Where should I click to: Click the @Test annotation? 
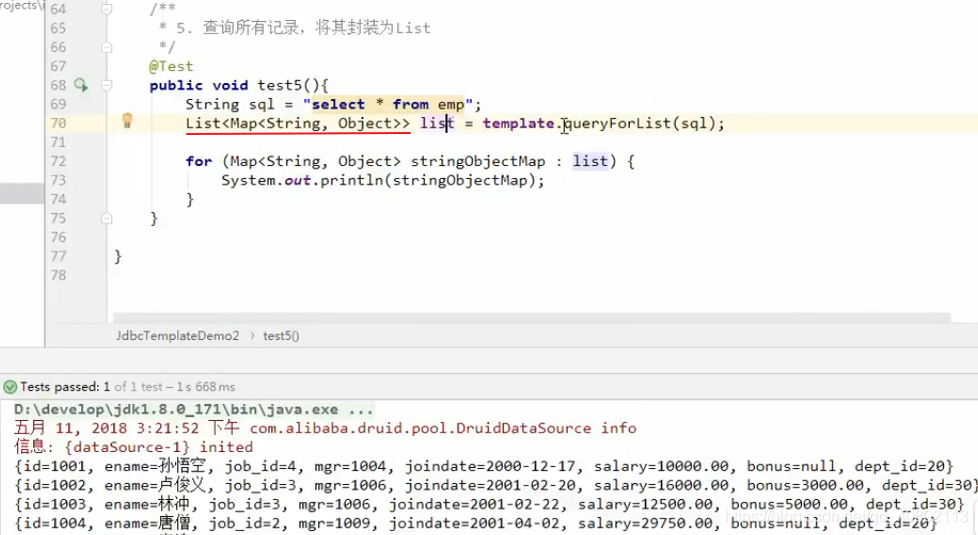171,66
